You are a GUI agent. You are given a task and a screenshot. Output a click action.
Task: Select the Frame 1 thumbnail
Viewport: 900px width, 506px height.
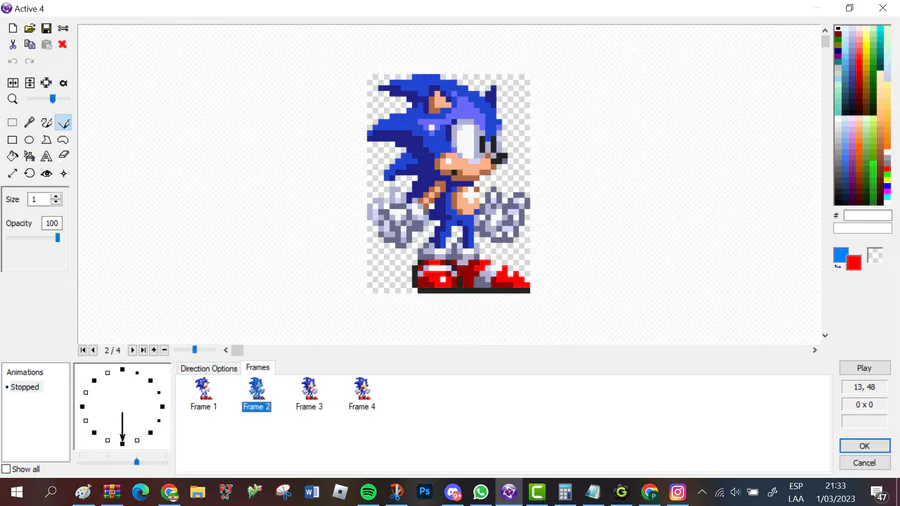(x=203, y=394)
